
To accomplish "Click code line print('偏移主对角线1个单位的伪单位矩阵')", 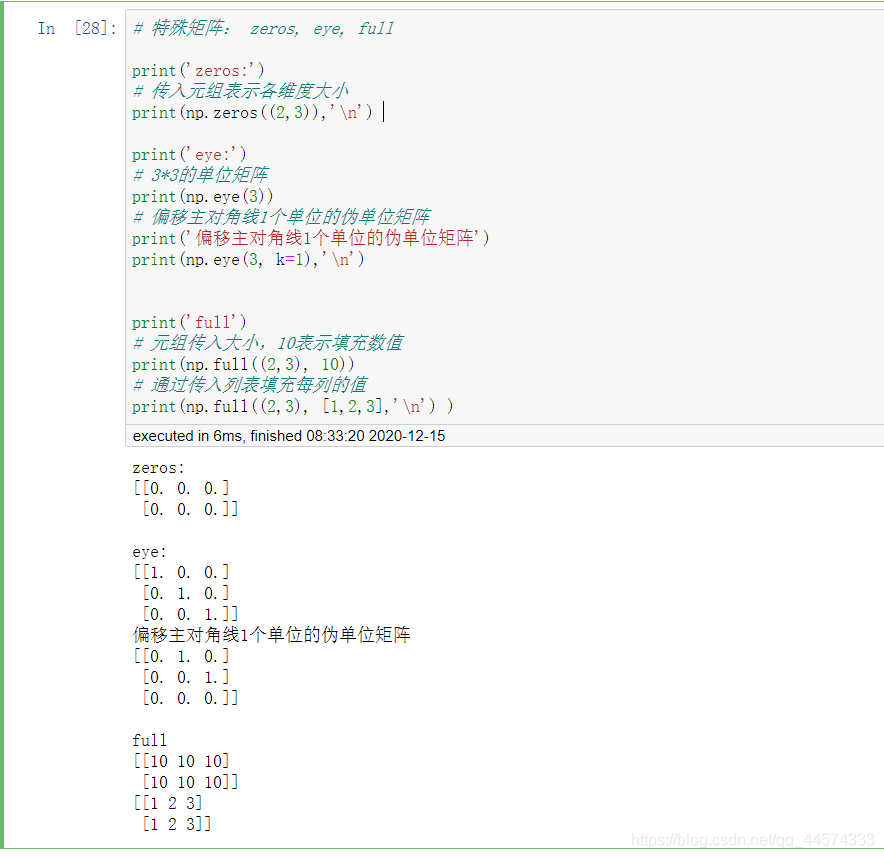I will pos(311,238).
